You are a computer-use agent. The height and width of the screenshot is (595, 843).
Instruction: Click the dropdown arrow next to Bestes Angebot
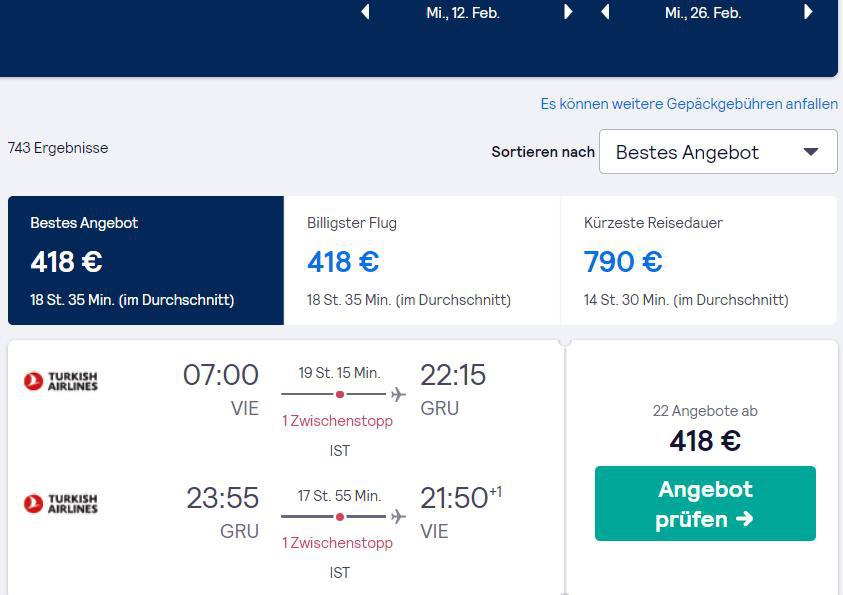coord(811,152)
